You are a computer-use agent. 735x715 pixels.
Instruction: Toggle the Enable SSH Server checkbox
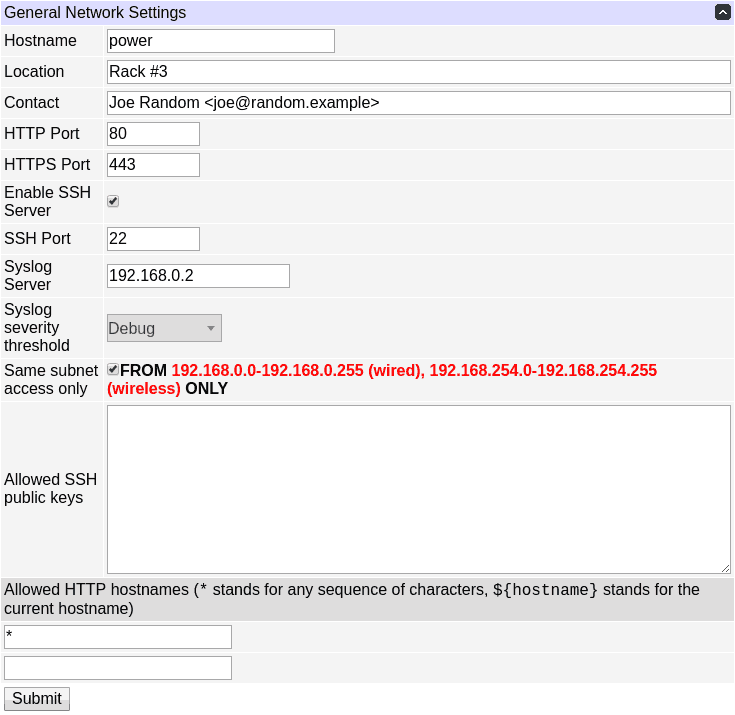[113, 201]
